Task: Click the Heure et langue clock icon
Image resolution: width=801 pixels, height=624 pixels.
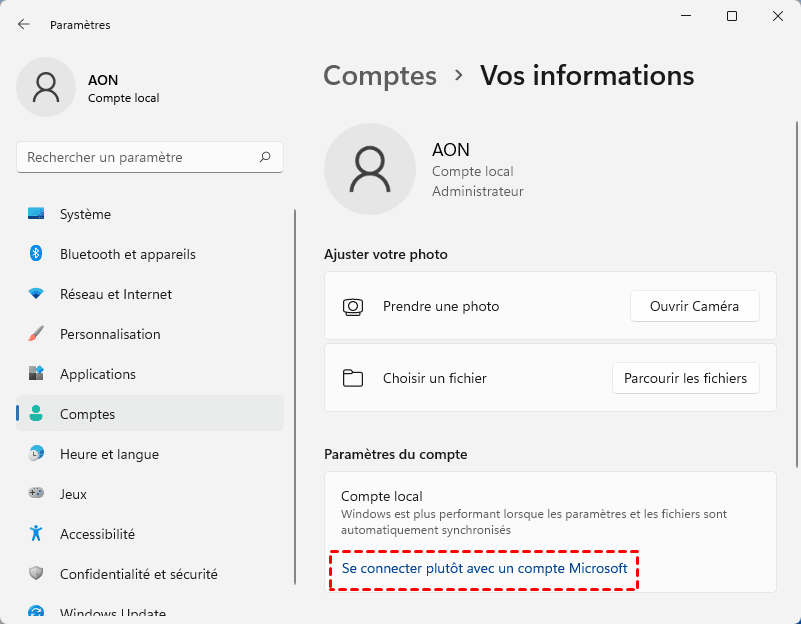Action: [36, 454]
